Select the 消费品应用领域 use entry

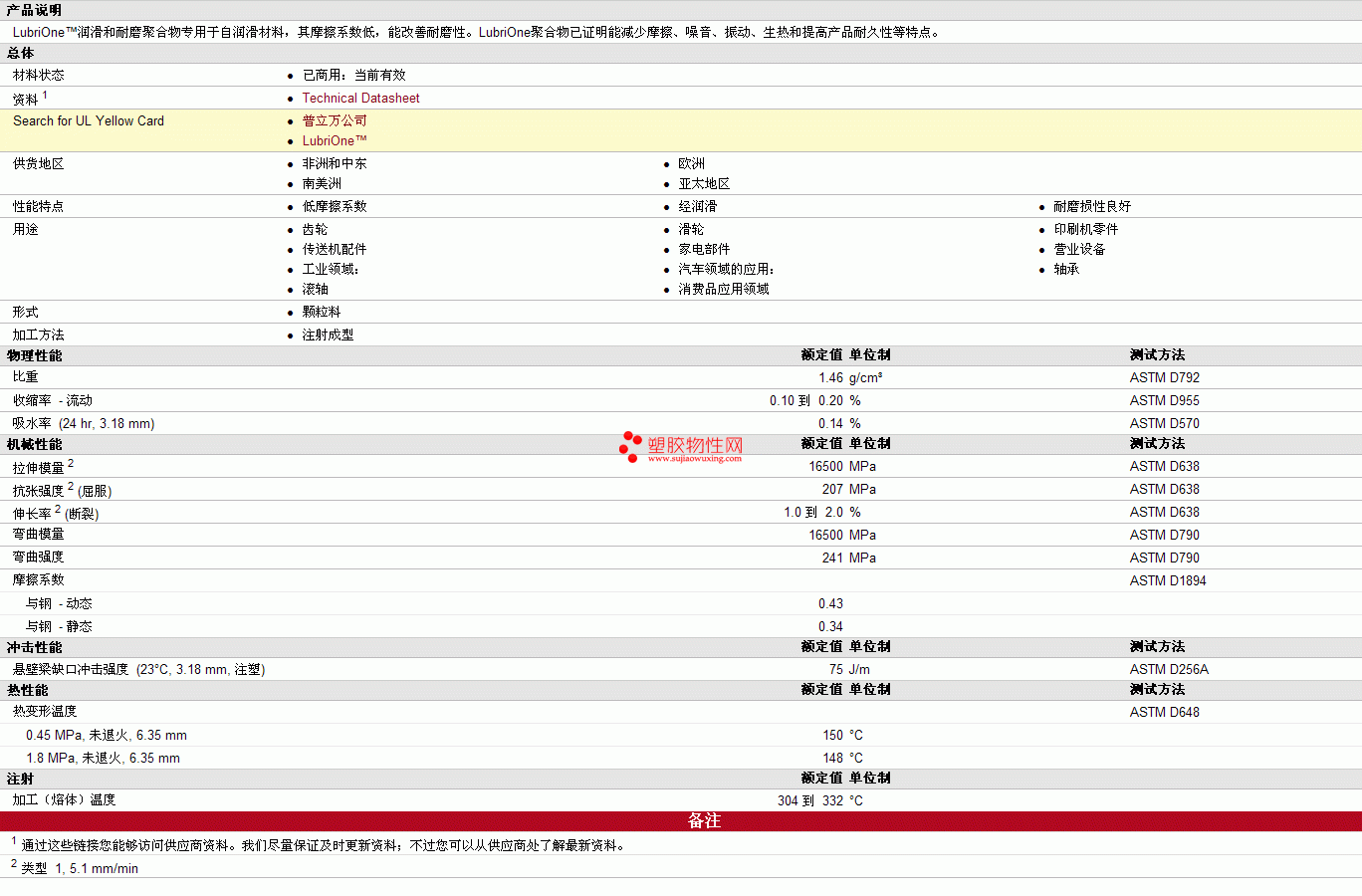pos(724,289)
